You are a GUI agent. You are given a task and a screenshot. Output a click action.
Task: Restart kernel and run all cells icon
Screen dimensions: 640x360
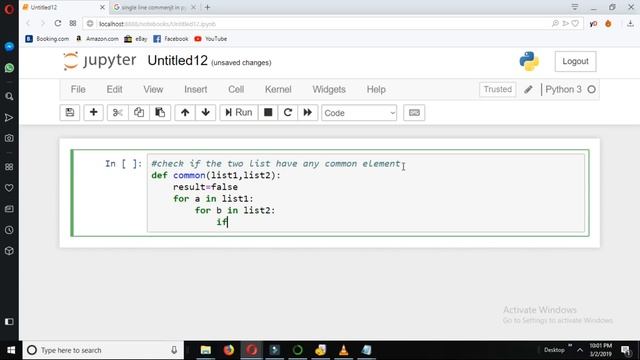(x=308, y=113)
